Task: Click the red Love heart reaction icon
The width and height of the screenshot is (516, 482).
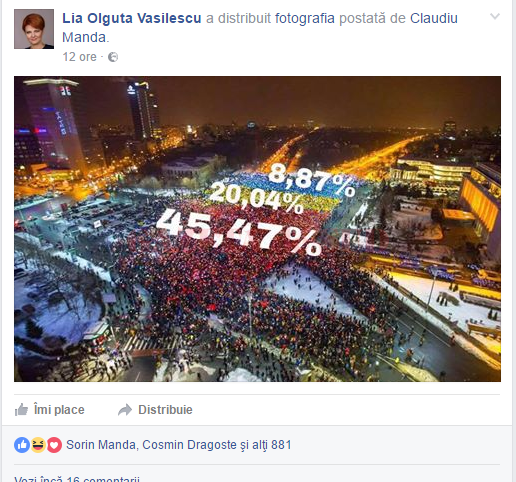Action: [x=54, y=445]
